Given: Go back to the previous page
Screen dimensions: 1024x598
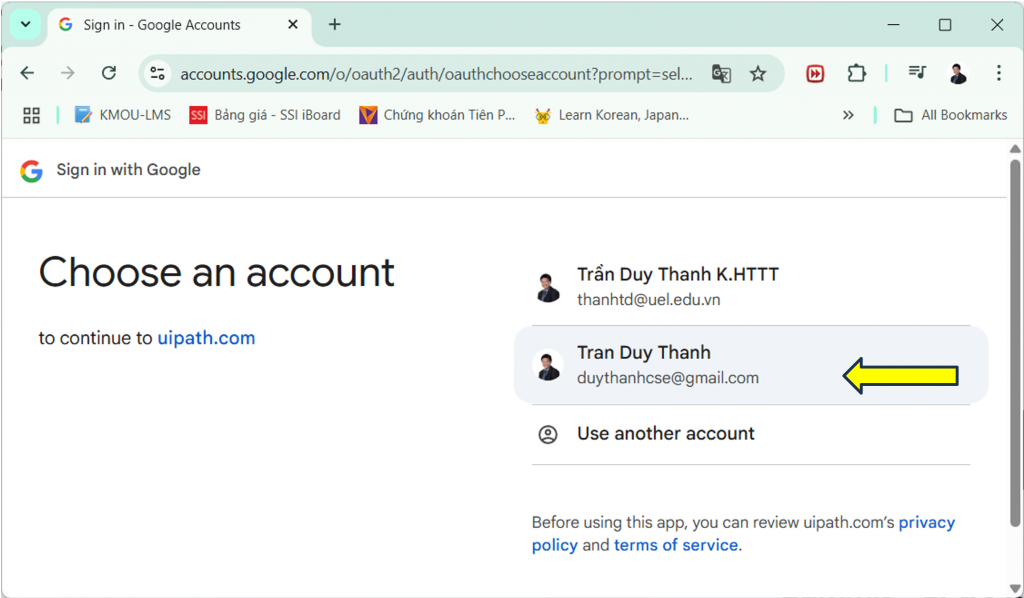Looking at the screenshot, I should 27,73.
